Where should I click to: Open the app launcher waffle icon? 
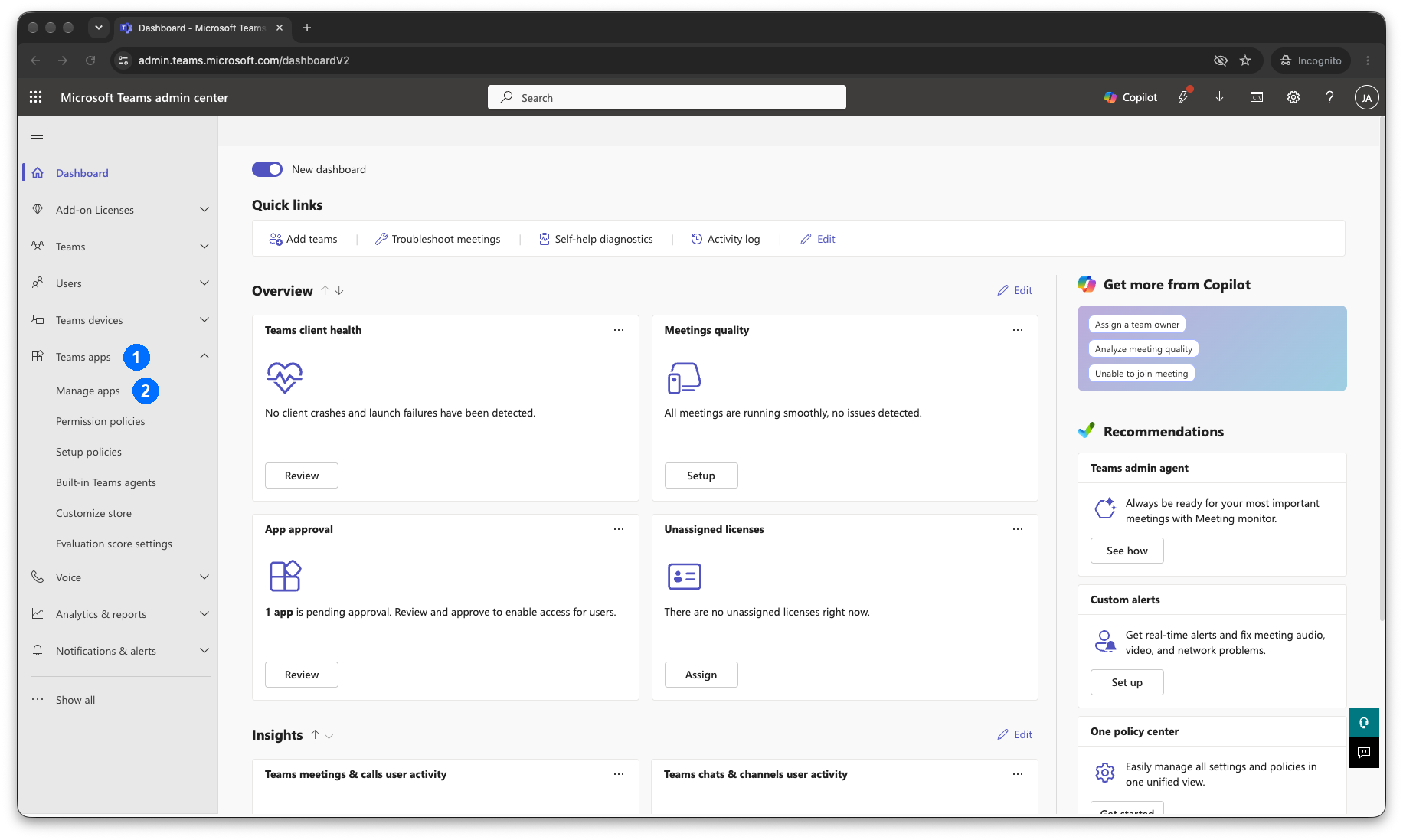36,97
